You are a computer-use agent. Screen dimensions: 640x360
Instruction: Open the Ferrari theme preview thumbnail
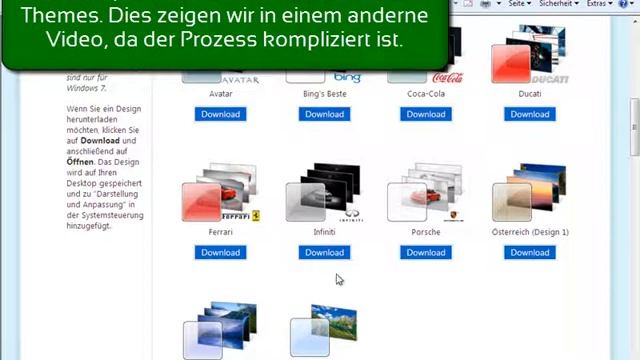coord(221,192)
